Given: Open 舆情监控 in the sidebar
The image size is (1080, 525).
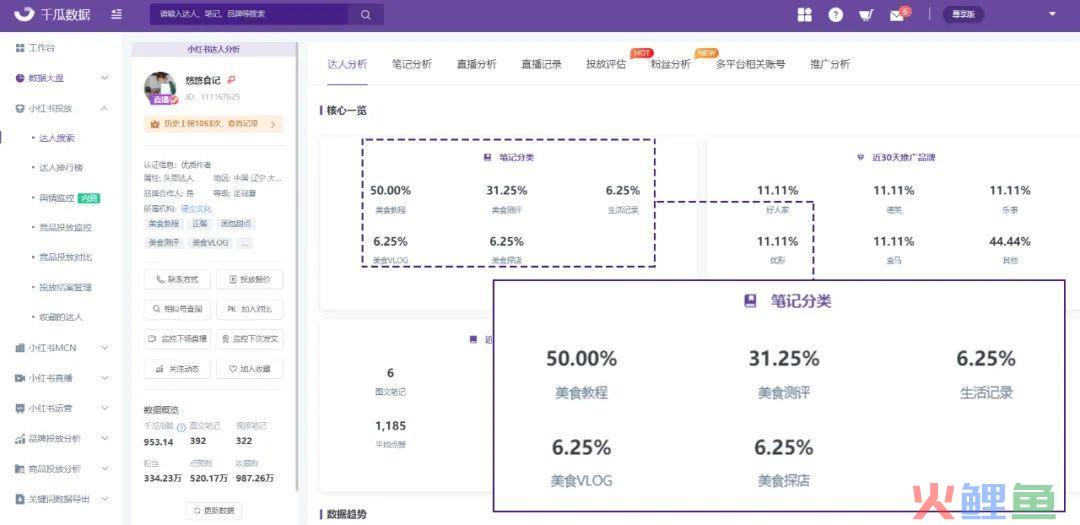Looking at the screenshot, I should [57, 198].
